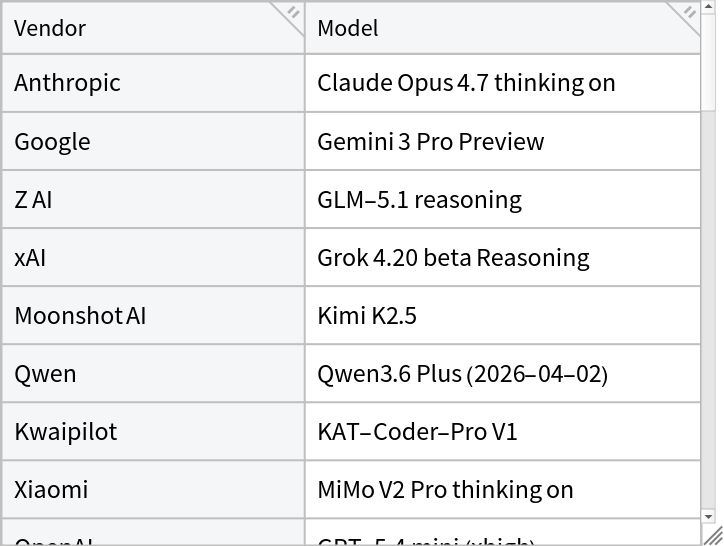Screen dimensions: 724x546
Task: Select the Google vendor cell
Action: click(153, 141)
